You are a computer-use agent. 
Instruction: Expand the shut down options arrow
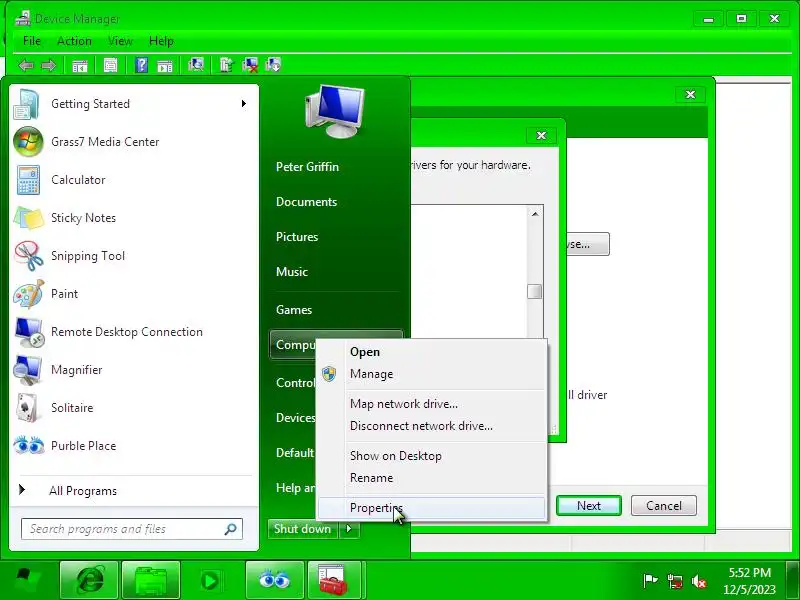pyautogui.click(x=349, y=529)
